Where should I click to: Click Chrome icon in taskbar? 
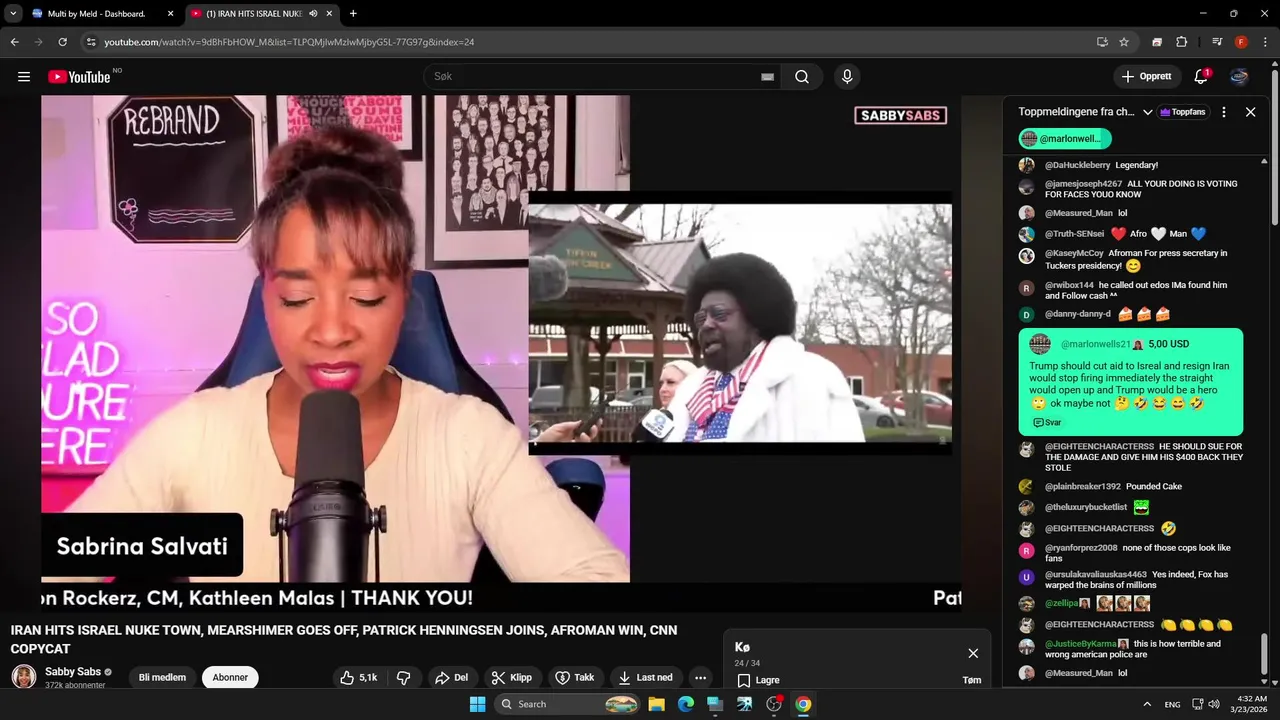[803, 704]
